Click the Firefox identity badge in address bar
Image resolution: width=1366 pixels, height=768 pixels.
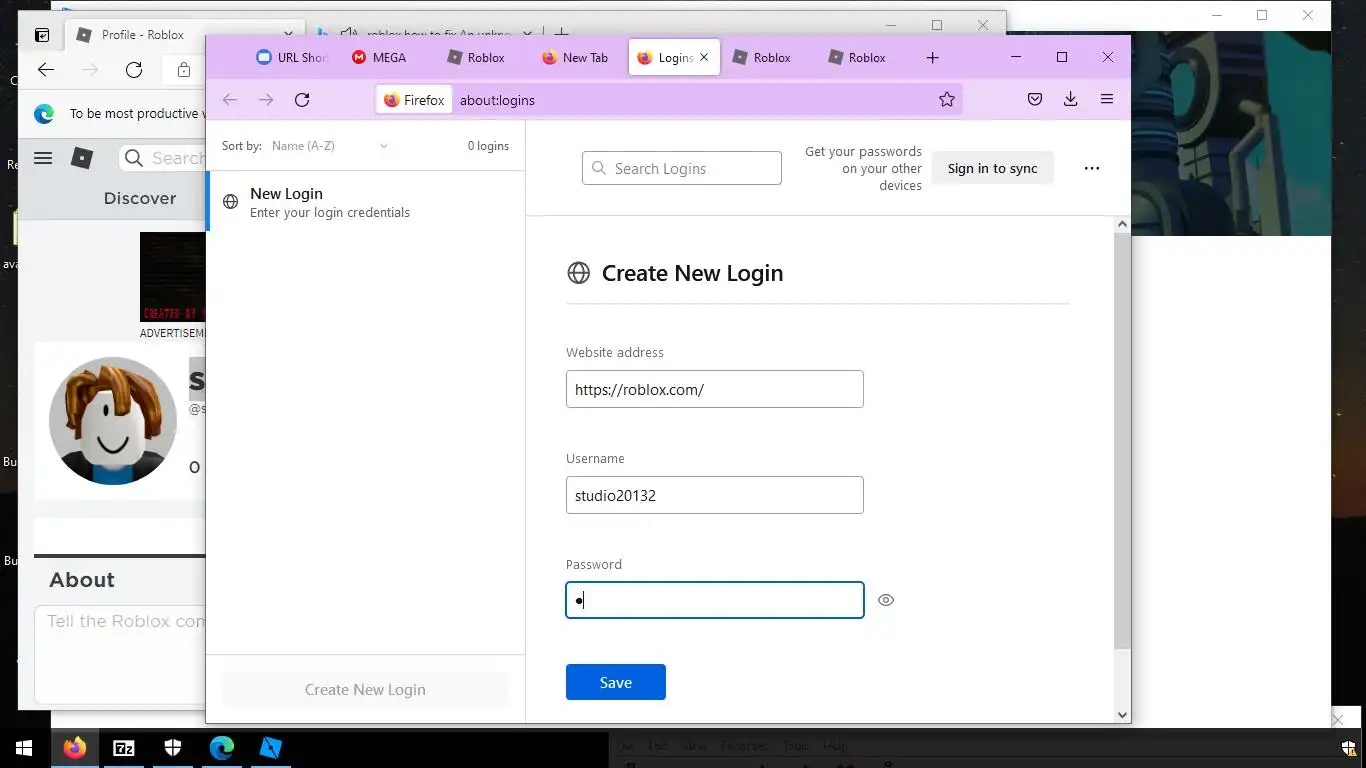pyautogui.click(x=414, y=100)
